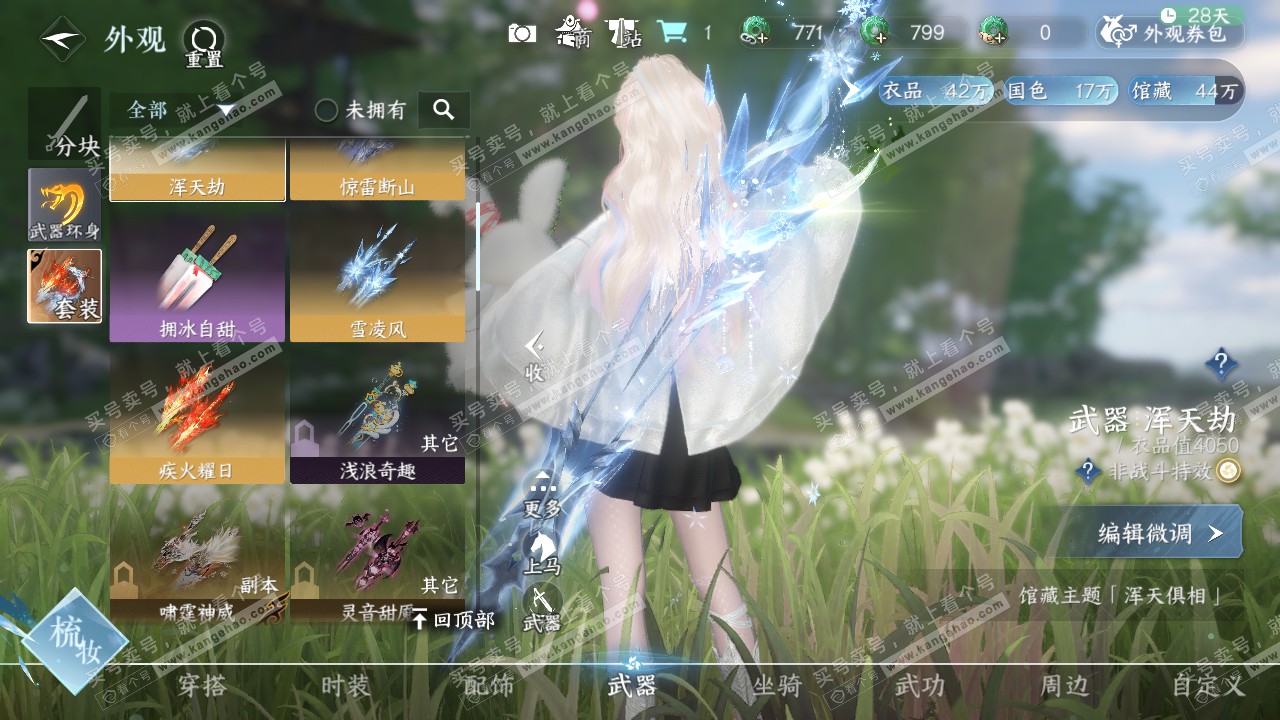Click the weapon list scrollbar
The width and height of the screenshot is (1280, 720).
click(478, 246)
